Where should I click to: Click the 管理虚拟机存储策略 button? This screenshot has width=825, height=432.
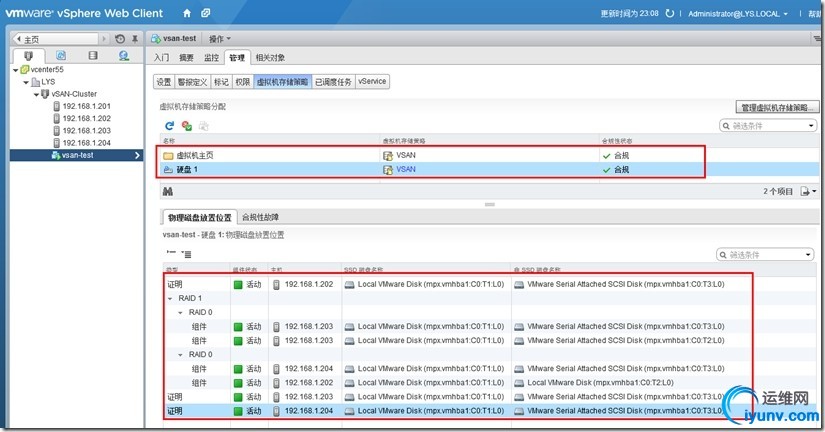pyautogui.click(x=777, y=107)
